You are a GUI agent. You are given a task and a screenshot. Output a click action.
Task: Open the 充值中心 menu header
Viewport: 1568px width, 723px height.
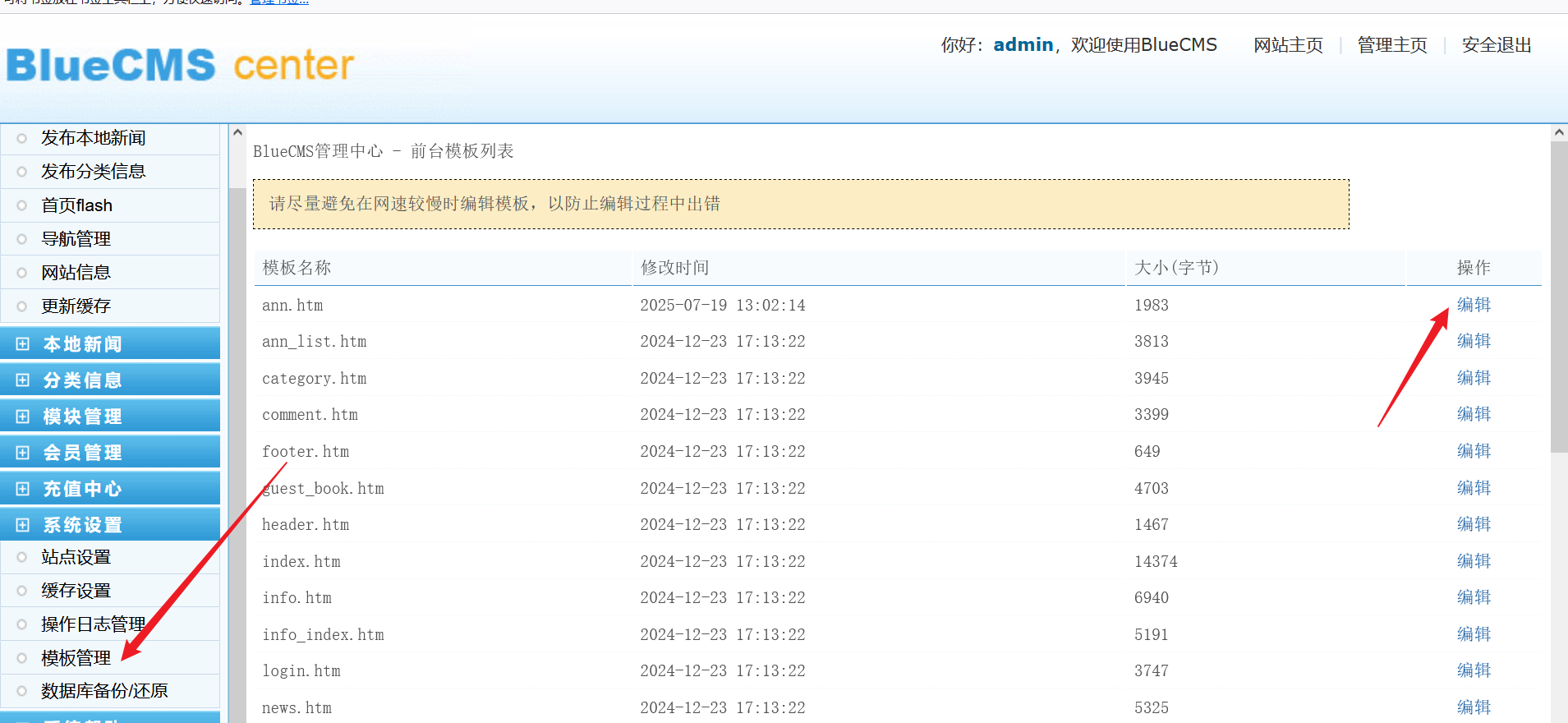point(110,488)
